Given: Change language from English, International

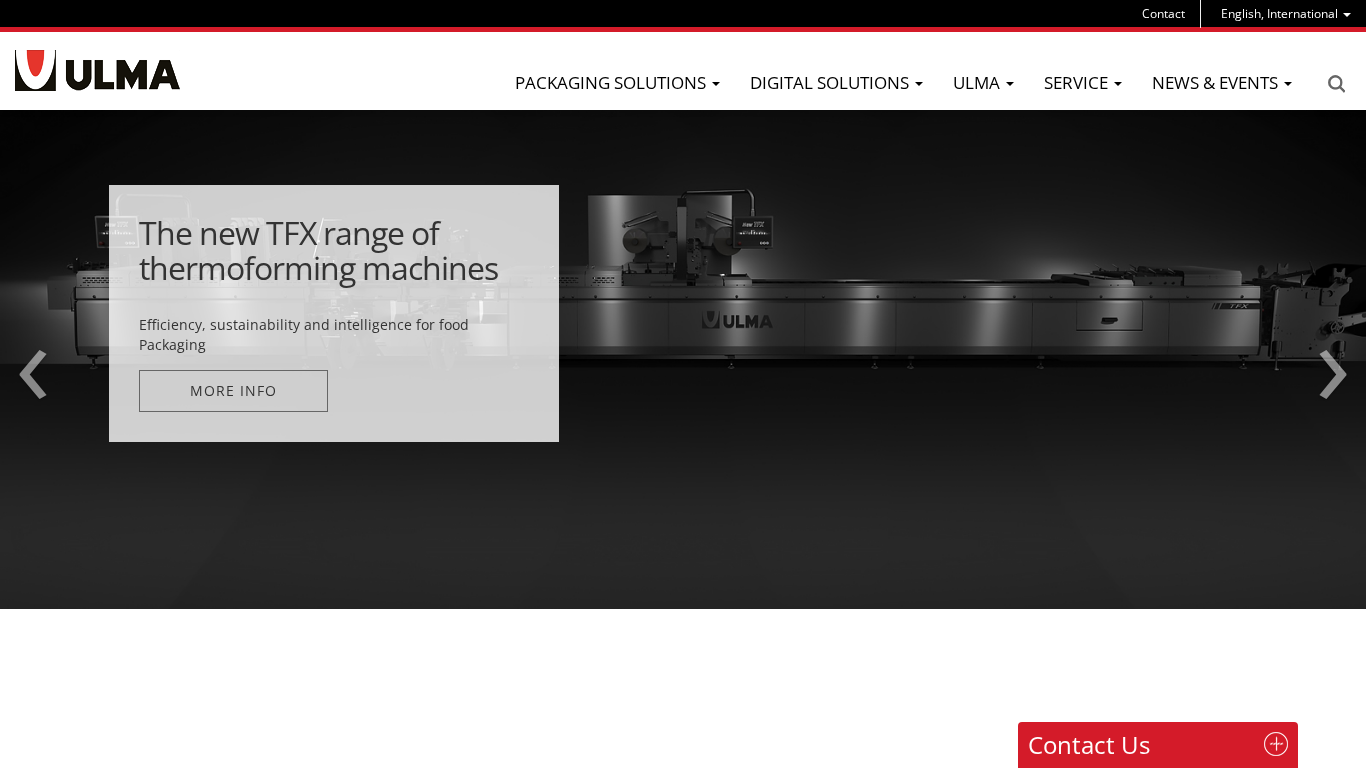Looking at the screenshot, I should 1285,14.
